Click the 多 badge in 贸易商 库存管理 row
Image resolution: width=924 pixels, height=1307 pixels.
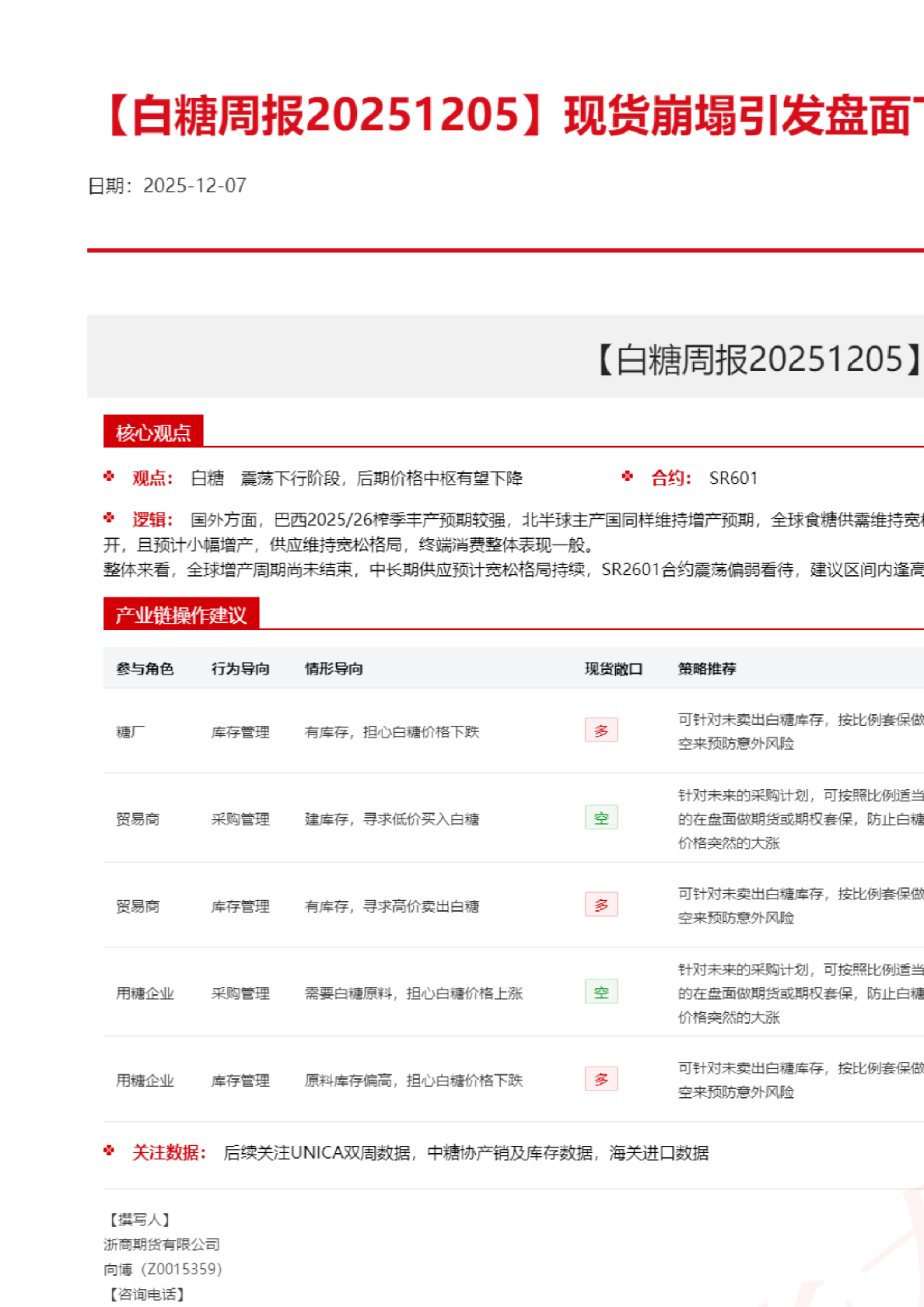(601, 905)
